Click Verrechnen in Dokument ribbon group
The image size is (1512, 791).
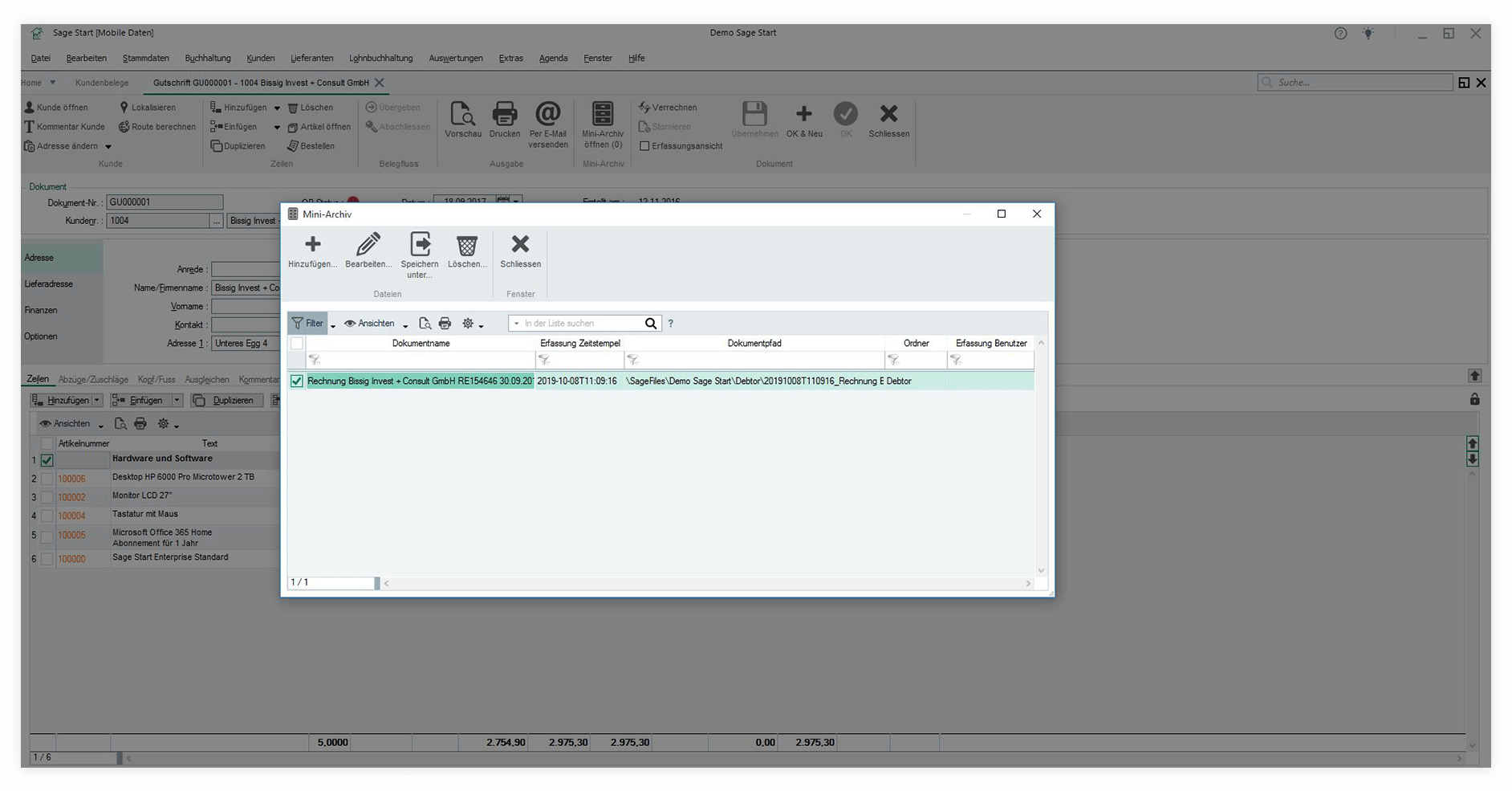(x=668, y=108)
